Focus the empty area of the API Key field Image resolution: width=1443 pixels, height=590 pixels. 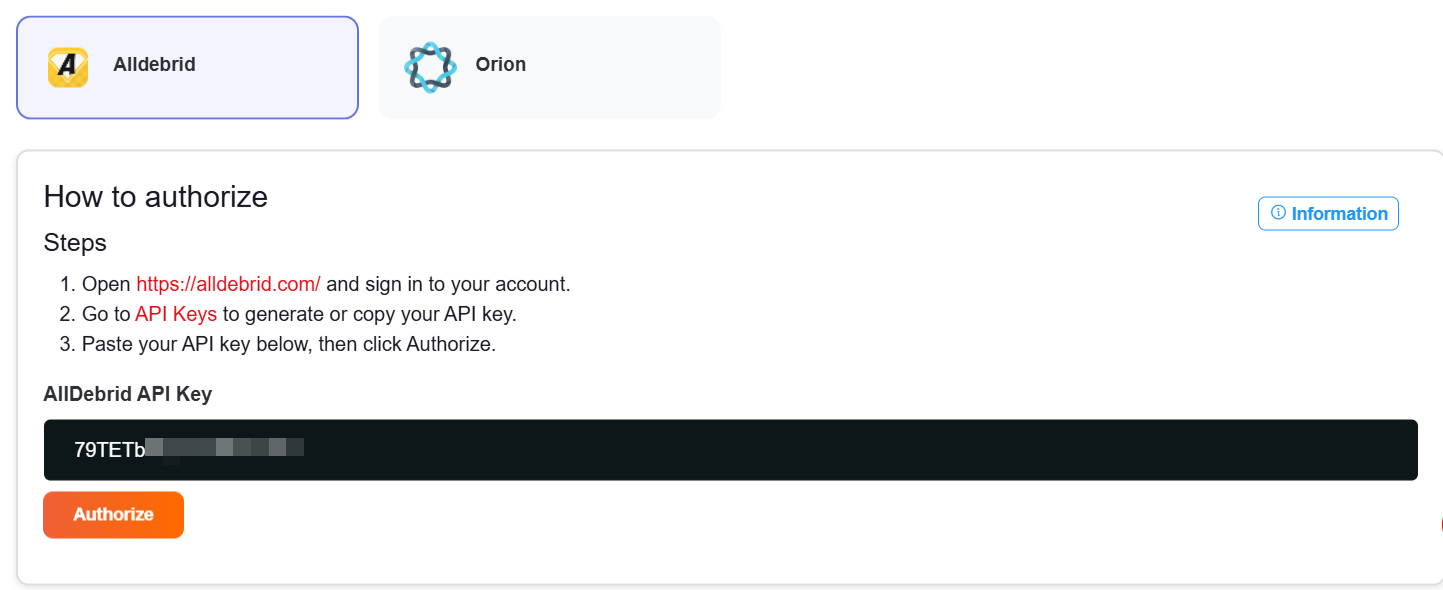coord(850,450)
